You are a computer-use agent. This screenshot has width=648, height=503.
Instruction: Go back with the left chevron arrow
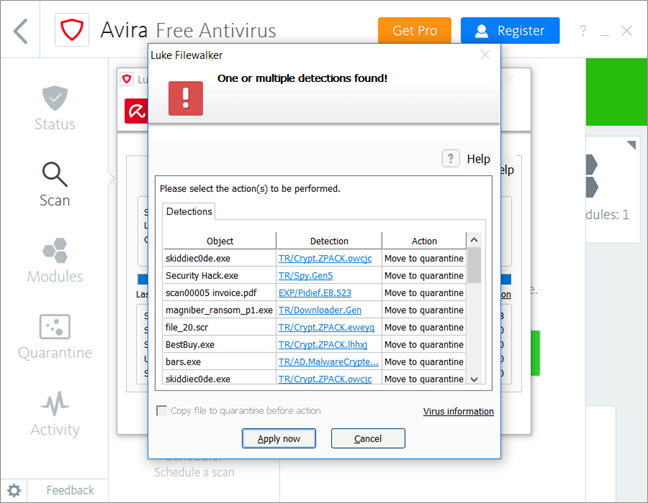pyautogui.click(x=20, y=31)
